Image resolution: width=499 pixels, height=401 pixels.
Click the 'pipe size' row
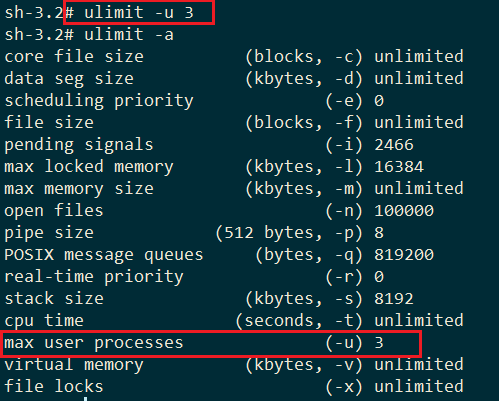click(194, 233)
